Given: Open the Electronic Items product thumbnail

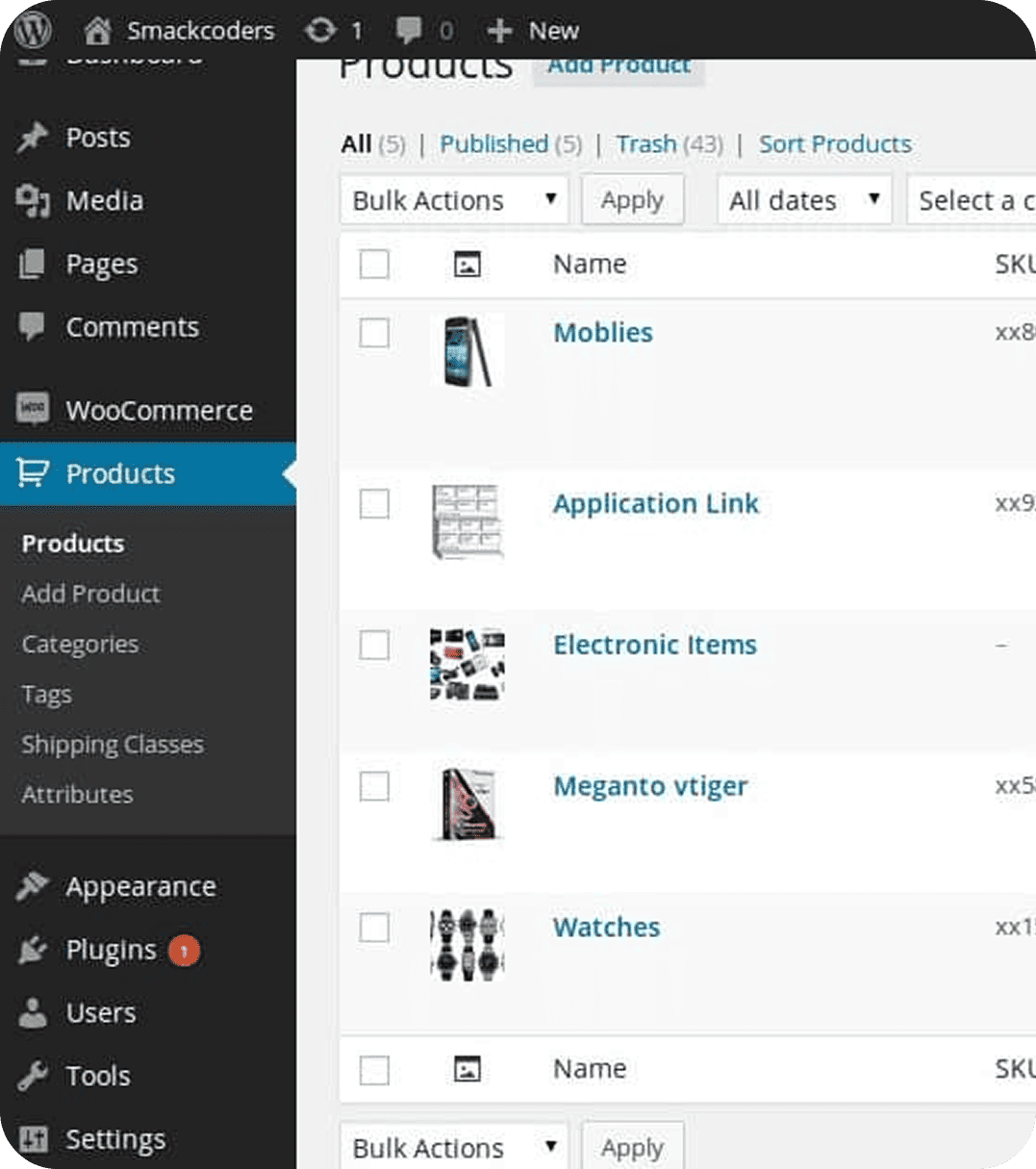Looking at the screenshot, I should tap(467, 664).
